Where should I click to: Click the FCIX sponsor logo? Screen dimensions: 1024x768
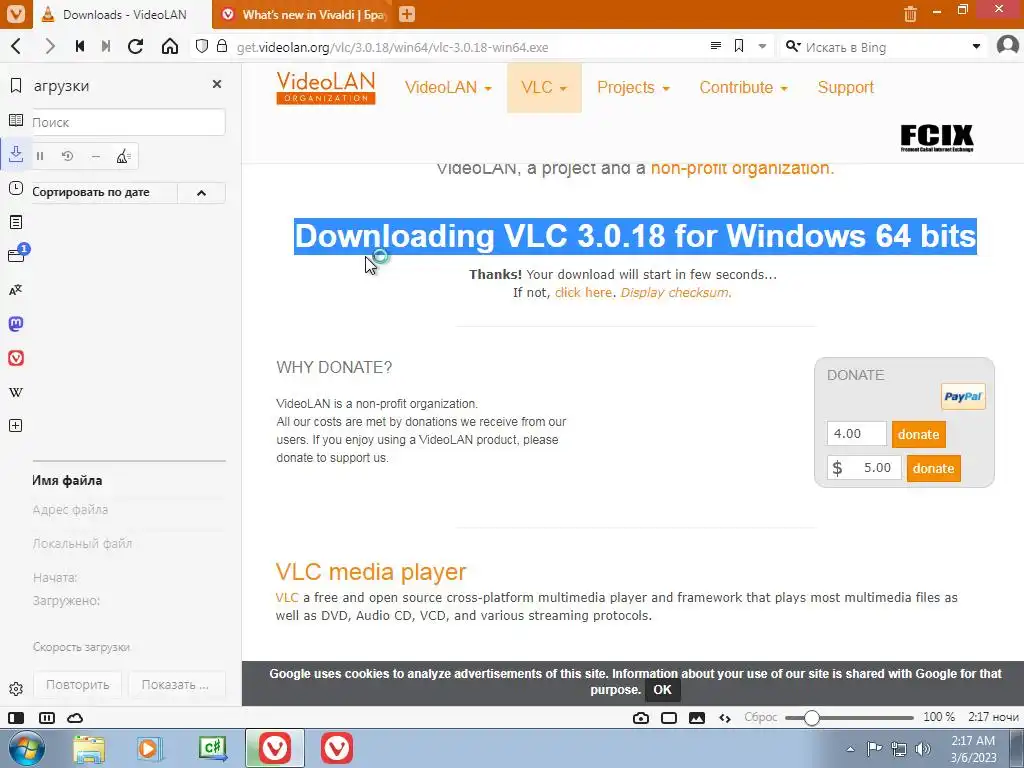[x=936, y=138]
